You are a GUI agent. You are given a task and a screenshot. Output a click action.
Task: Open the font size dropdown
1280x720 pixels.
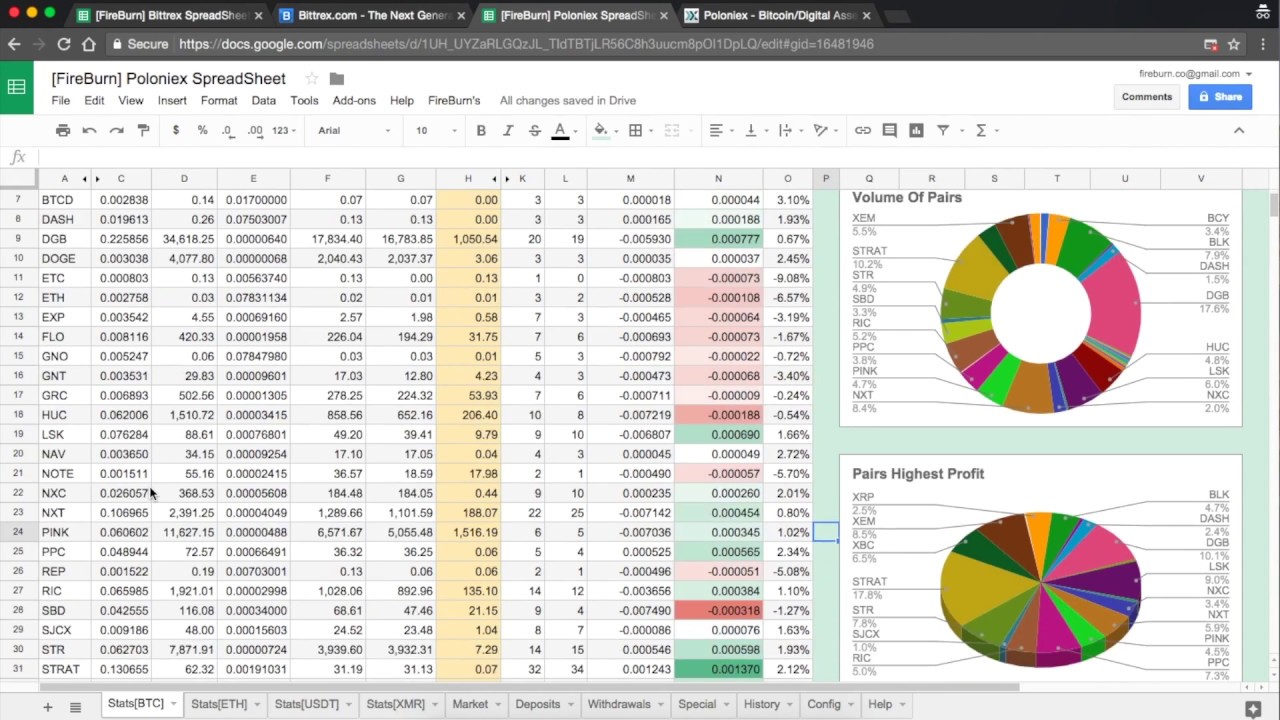(436, 130)
